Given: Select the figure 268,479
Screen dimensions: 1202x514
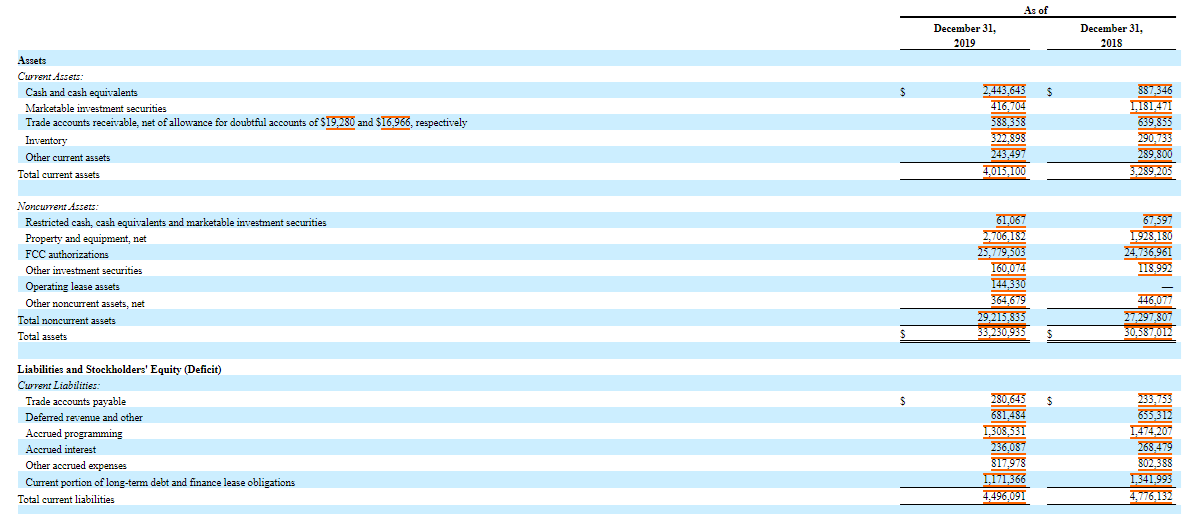Looking at the screenshot, I should click(x=1155, y=448).
